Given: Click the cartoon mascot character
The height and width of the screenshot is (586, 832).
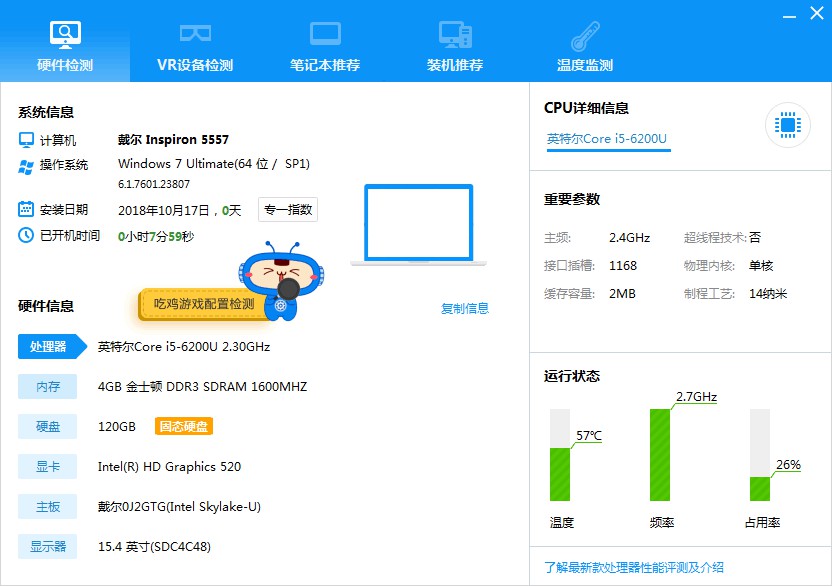Looking at the screenshot, I should click(x=281, y=280).
